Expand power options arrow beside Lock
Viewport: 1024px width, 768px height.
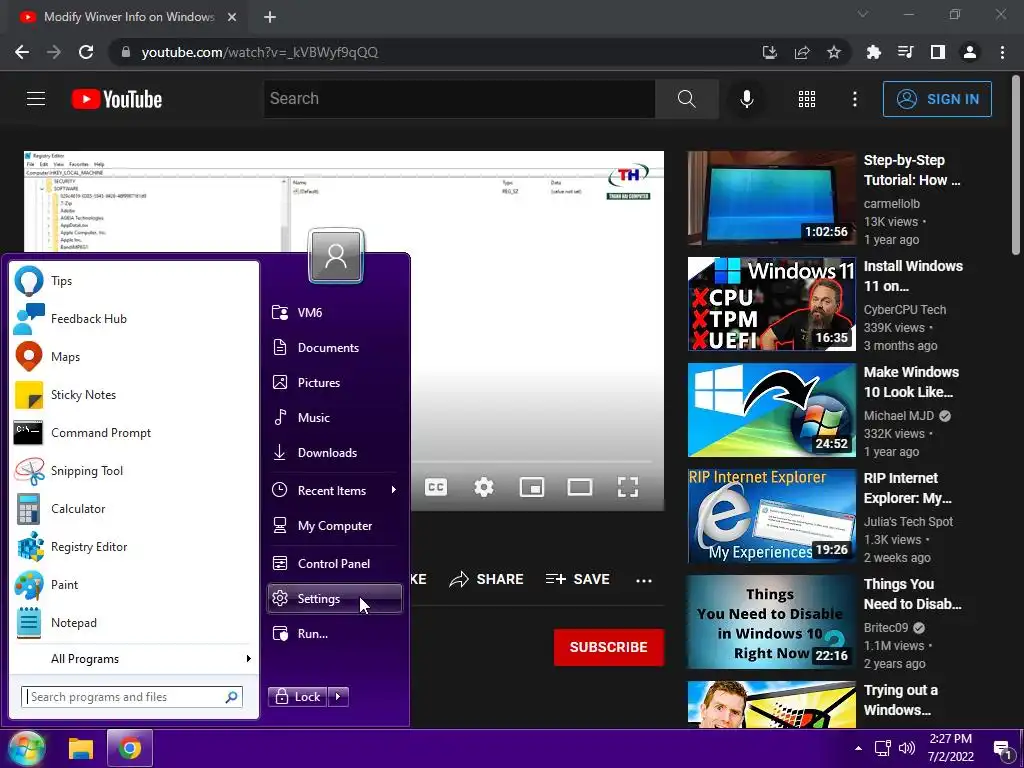pos(338,697)
